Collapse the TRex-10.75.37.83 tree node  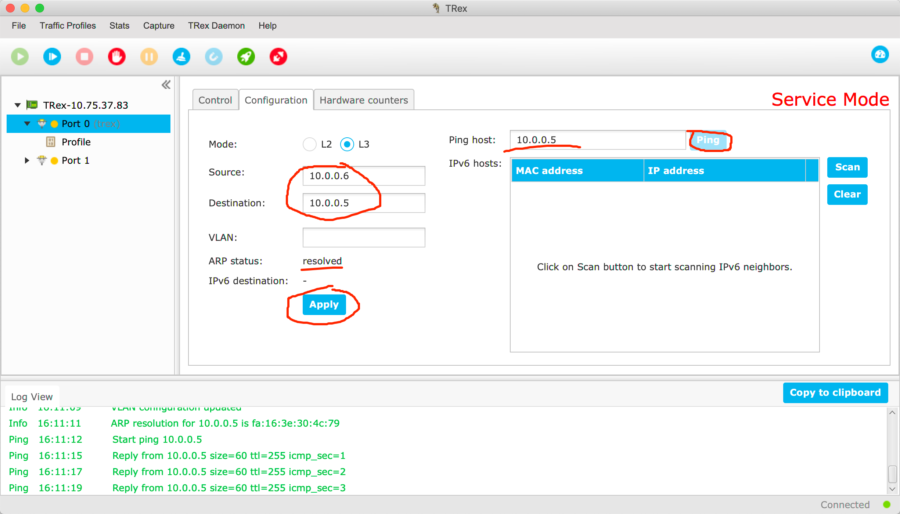point(18,105)
